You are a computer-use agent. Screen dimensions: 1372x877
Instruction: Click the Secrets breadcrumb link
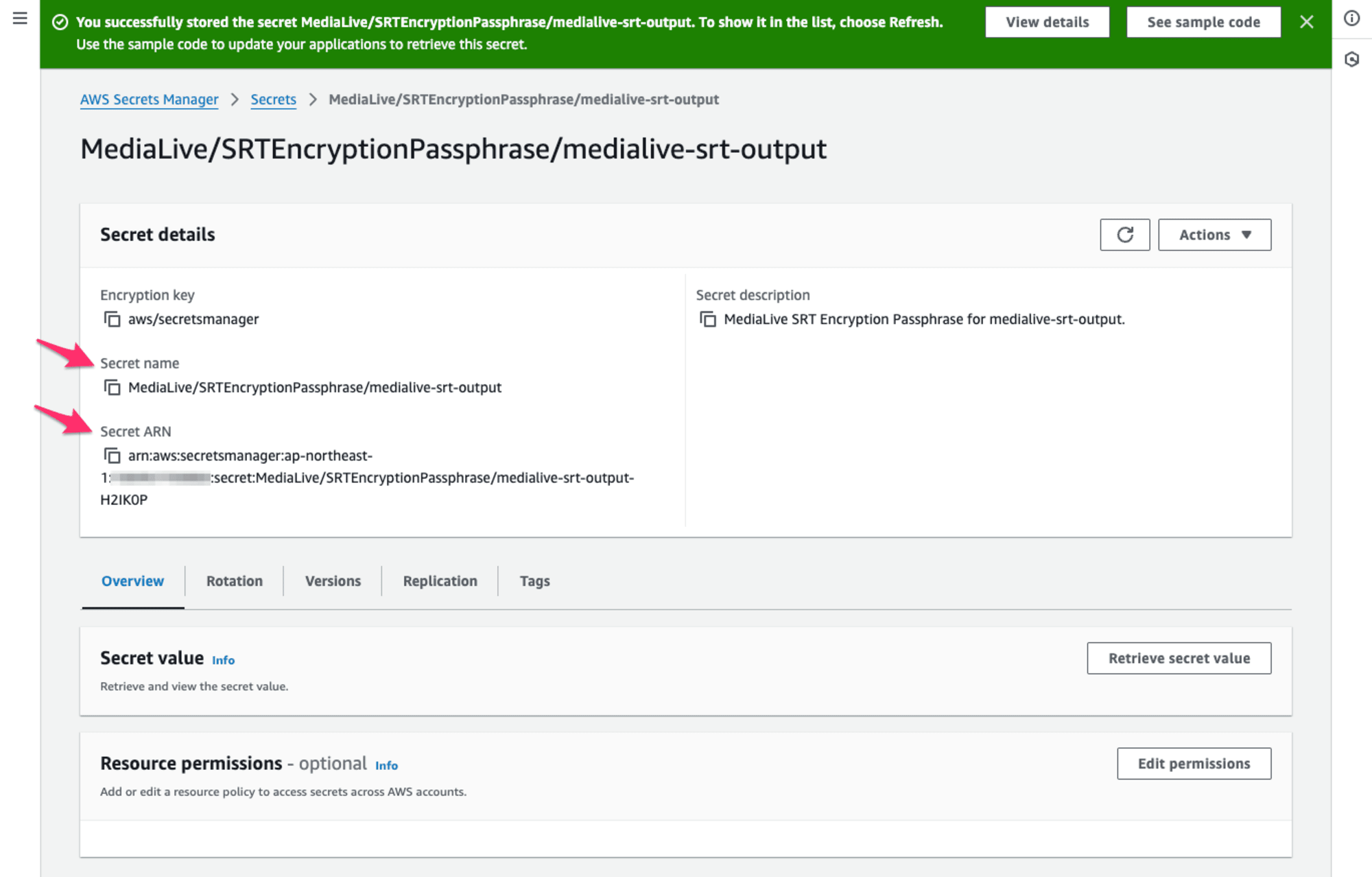click(x=273, y=98)
